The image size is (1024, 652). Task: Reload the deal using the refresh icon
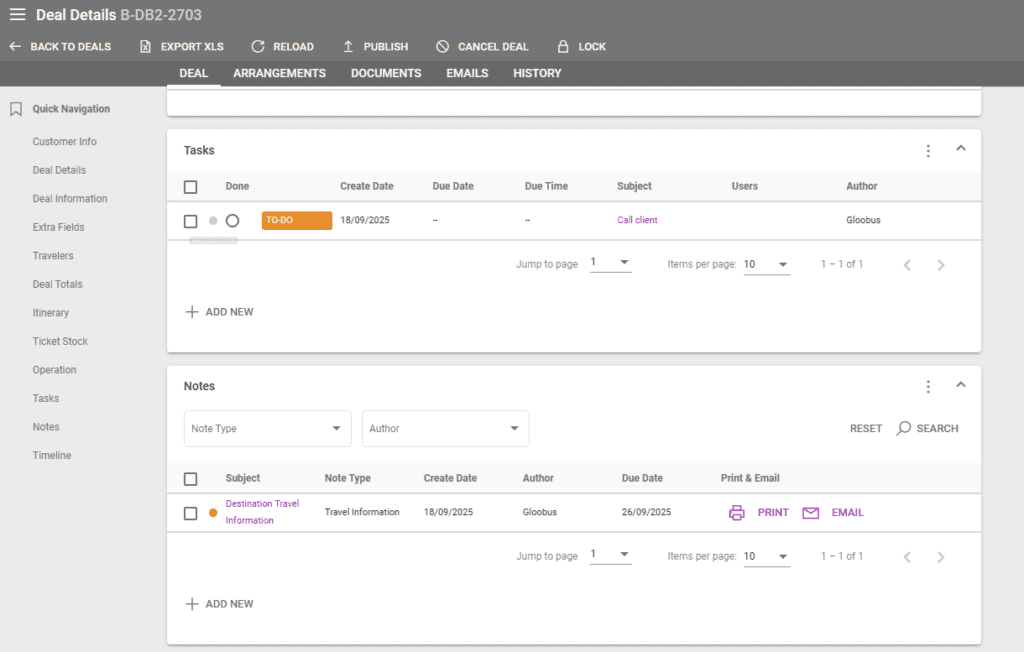click(x=258, y=46)
